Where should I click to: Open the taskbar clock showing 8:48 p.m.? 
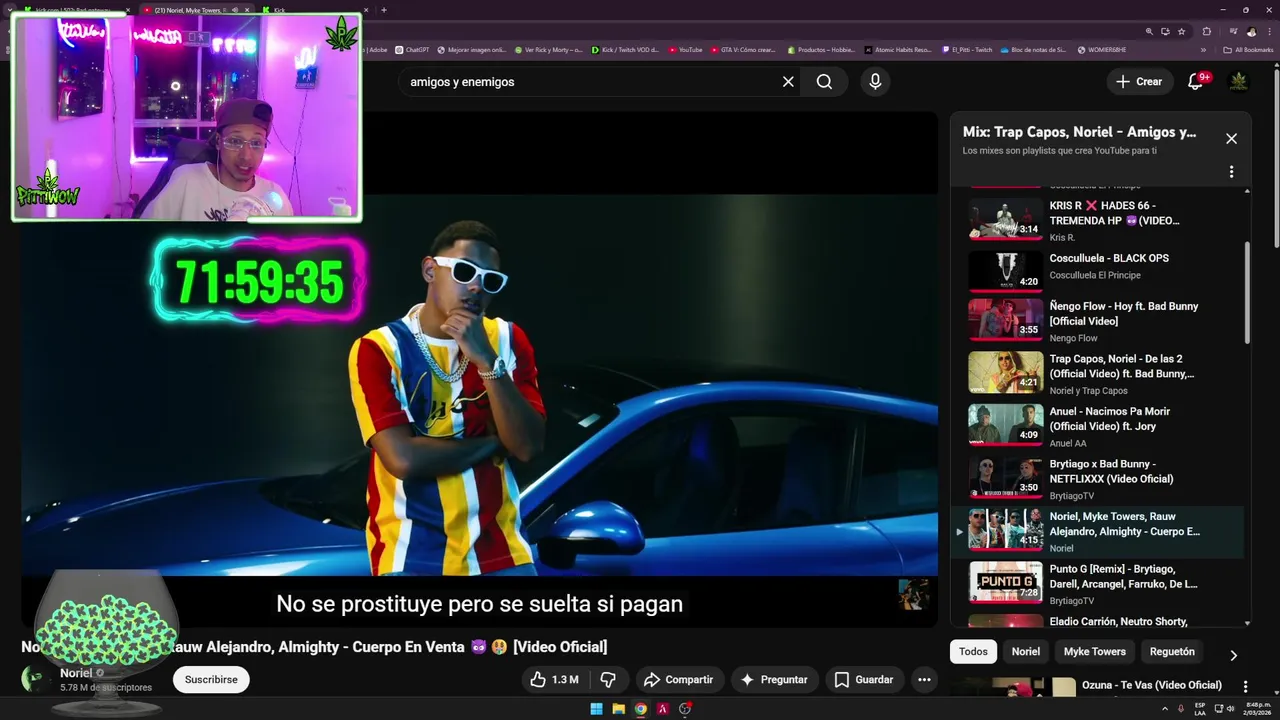pos(1258,709)
